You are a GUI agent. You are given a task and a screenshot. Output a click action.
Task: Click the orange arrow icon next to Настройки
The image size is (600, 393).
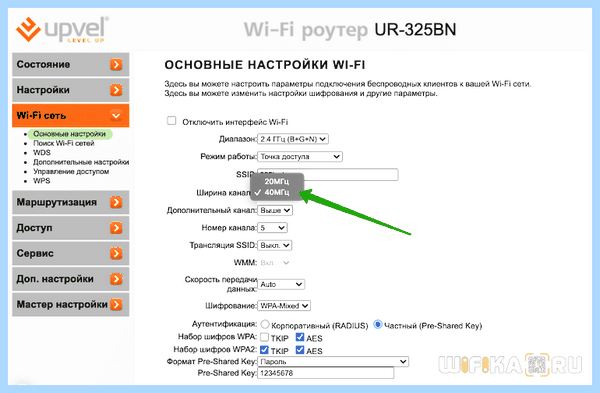coord(116,90)
